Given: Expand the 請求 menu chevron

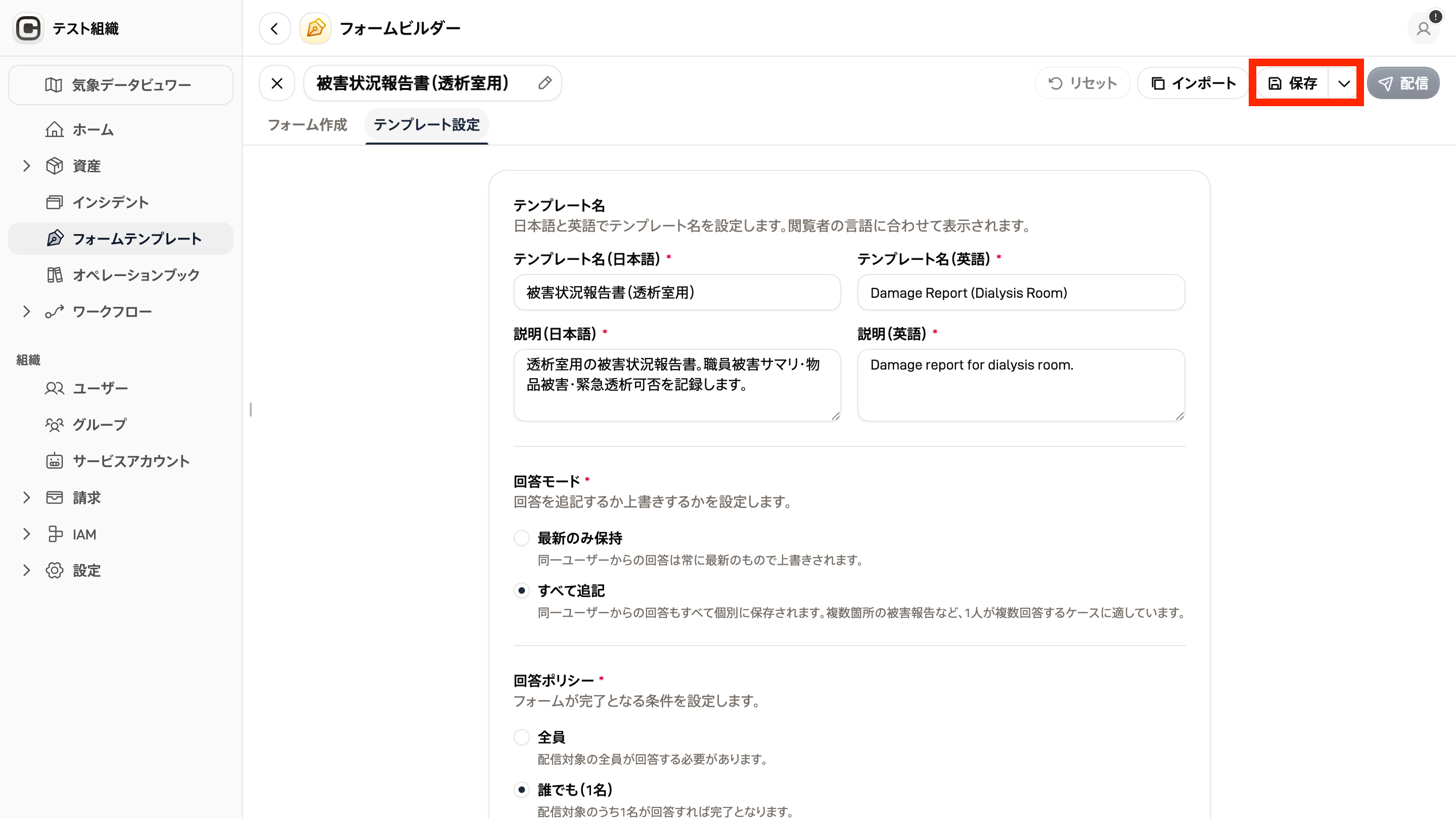Looking at the screenshot, I should click(x=26, y=497).
